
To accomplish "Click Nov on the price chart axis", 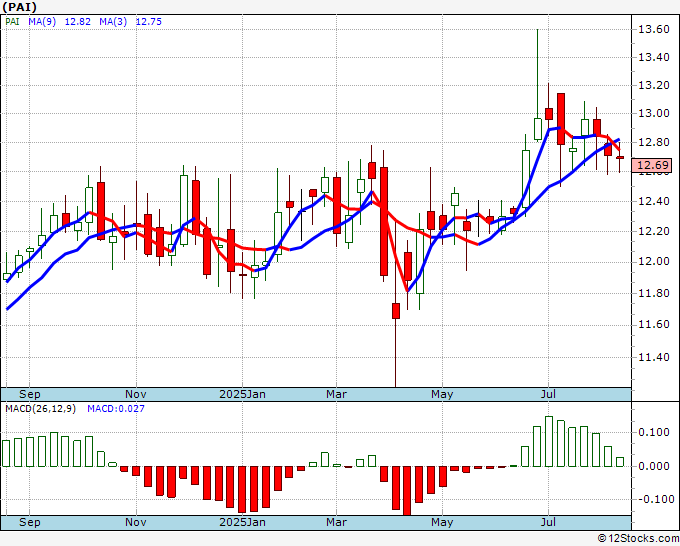I will [135, 394].
